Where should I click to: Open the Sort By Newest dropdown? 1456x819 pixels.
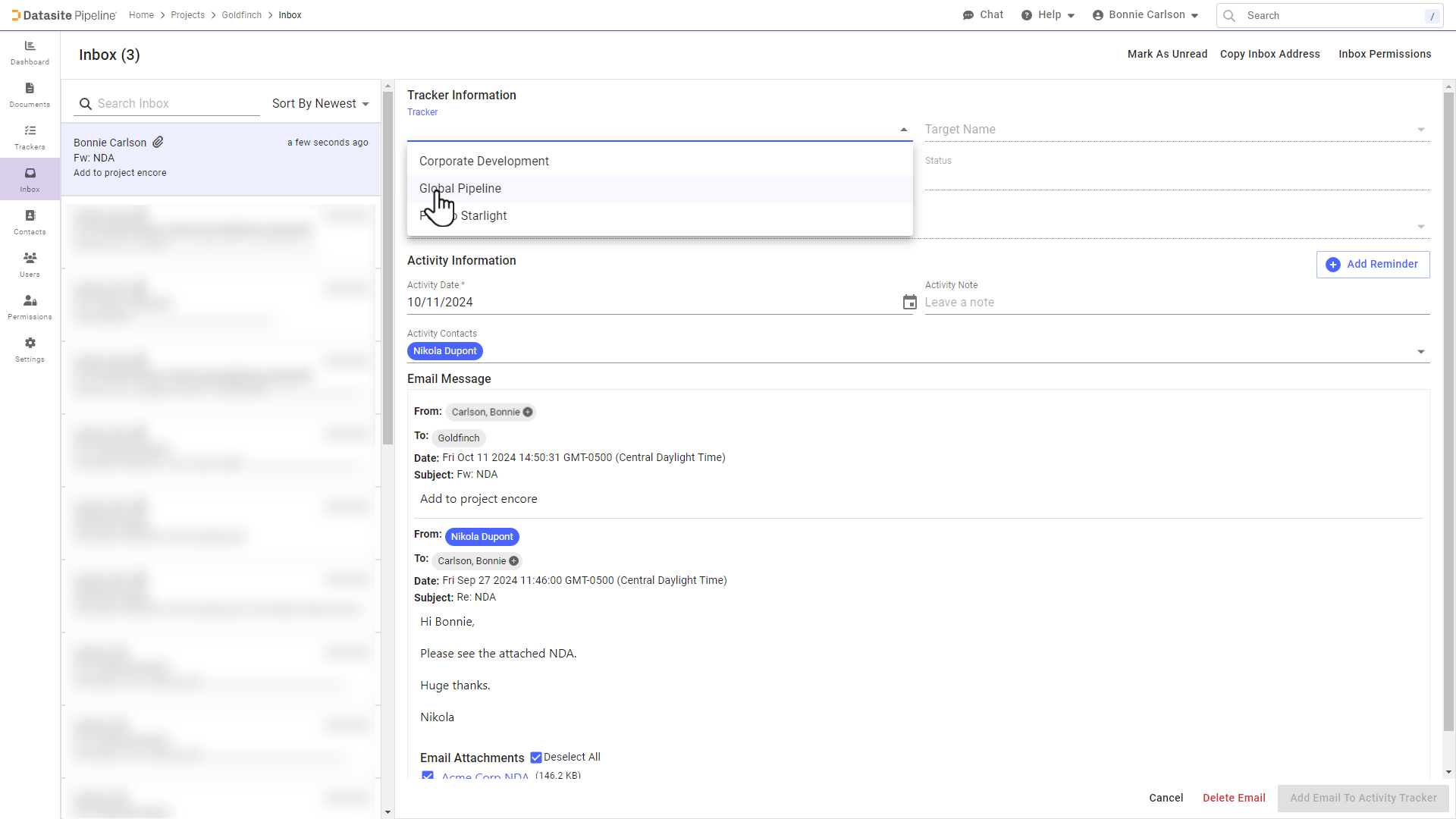[320, 104]
